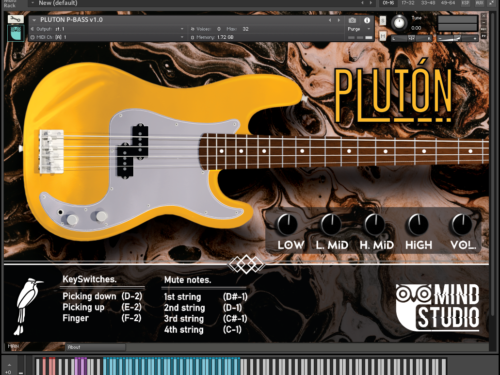Click the Tune value 0.00
This screenshot has width=500, height=375.
tap(416, 28)
